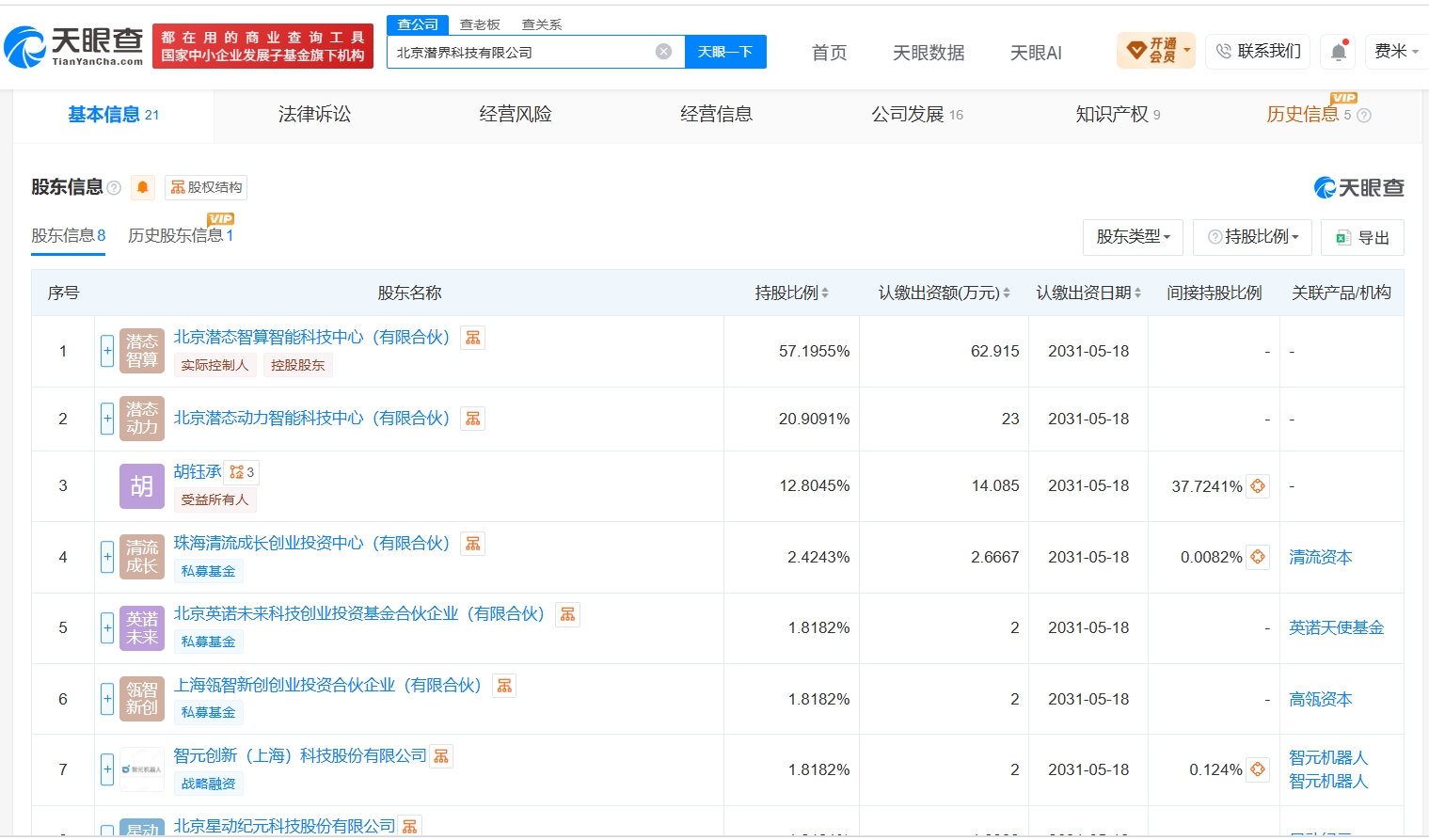The height and width of the screenshot is (840, 1429).
Task: Expand row for 北京英诺未来科技创业投资基金
Action: coord(107,628)
